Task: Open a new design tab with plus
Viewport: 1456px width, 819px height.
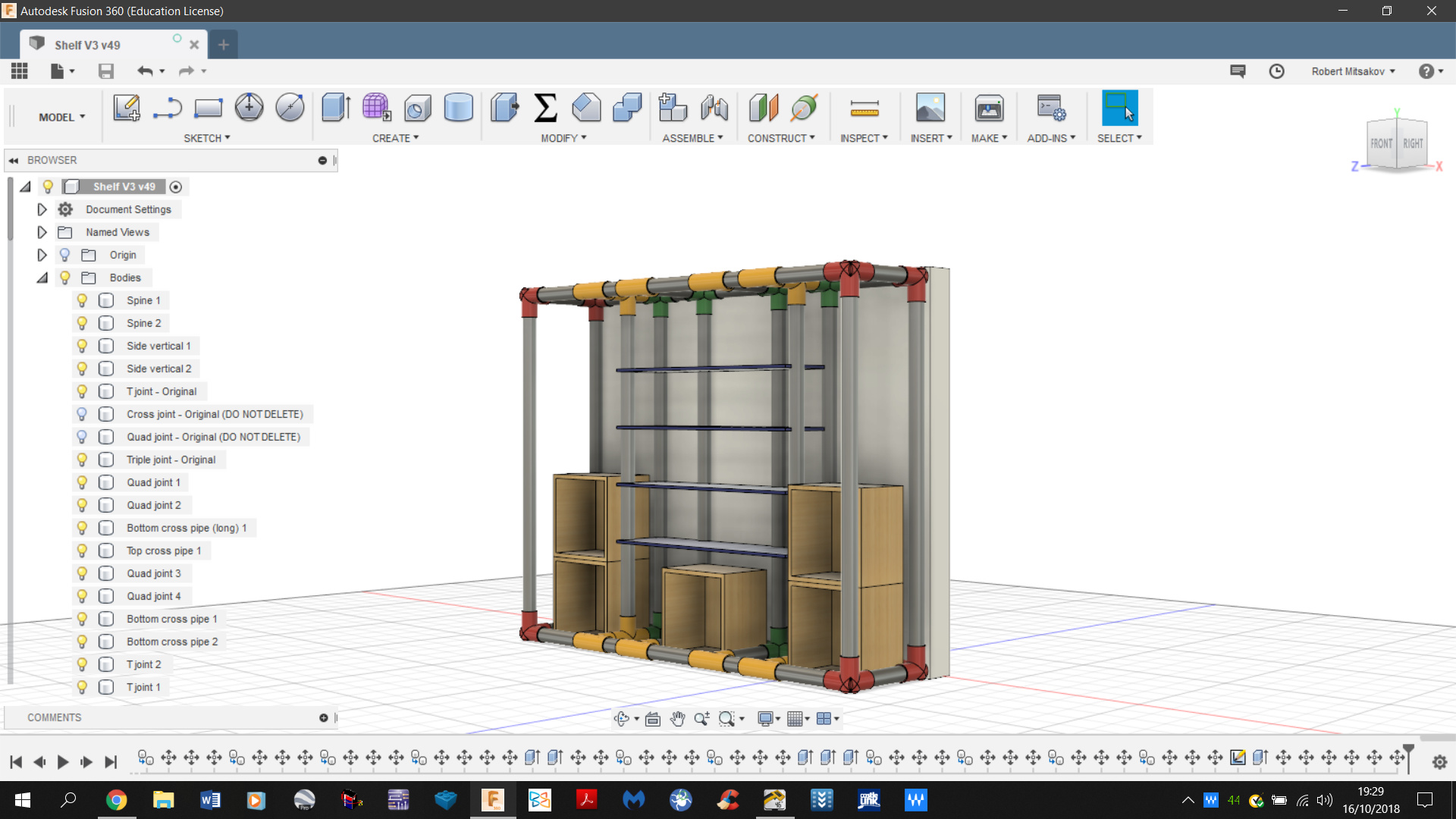Action: coord(223,45)
